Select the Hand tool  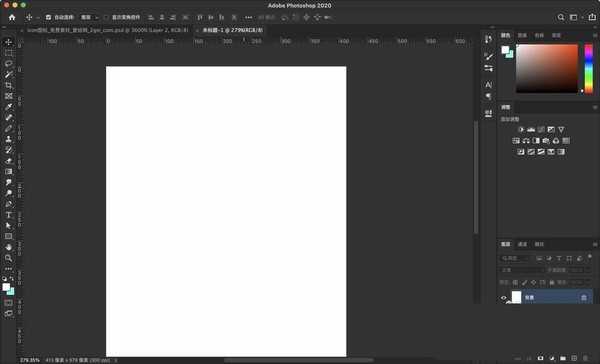(8, 247)
